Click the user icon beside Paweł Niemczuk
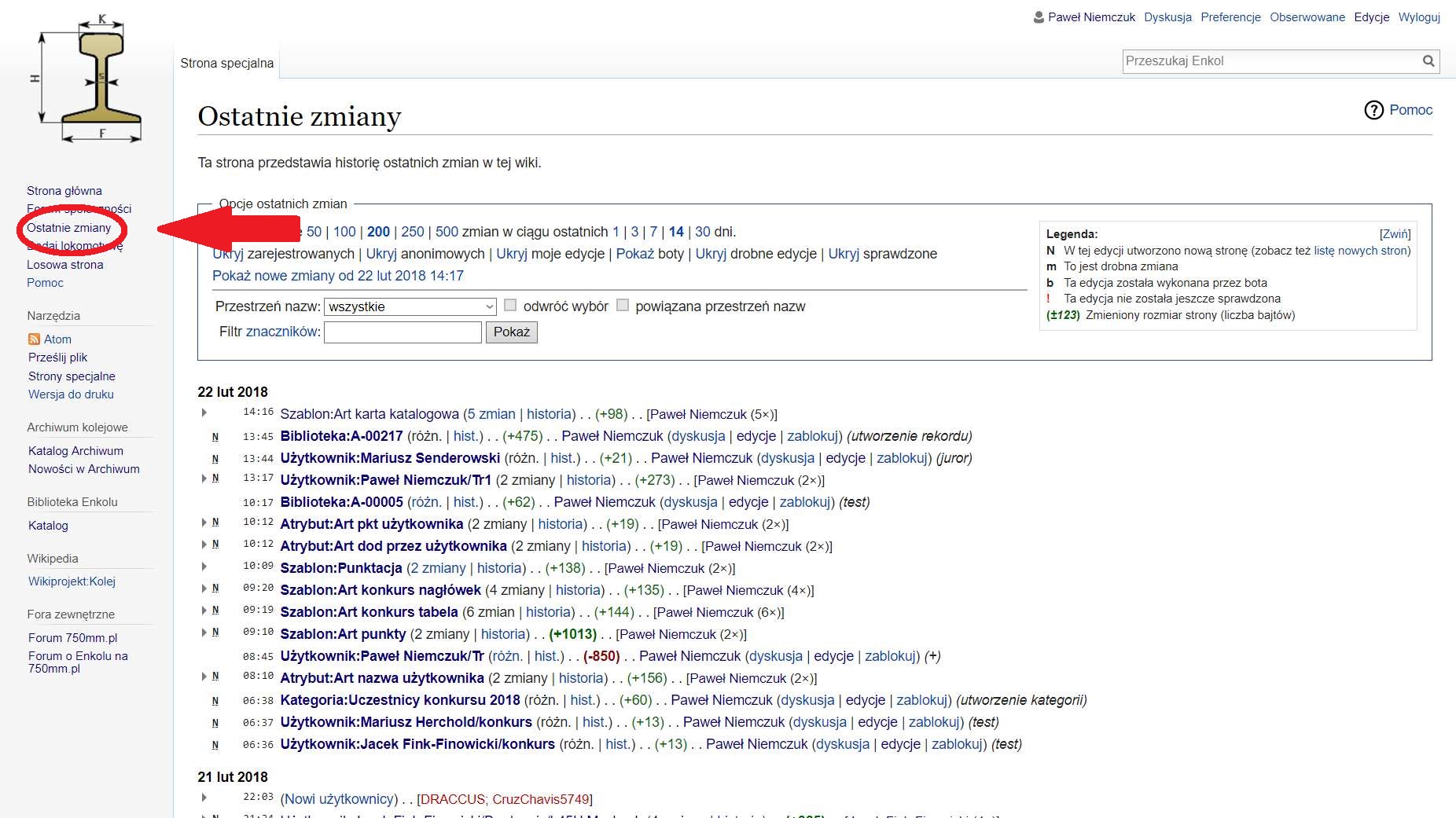Screen dimensions: 1456x818 1039,17
